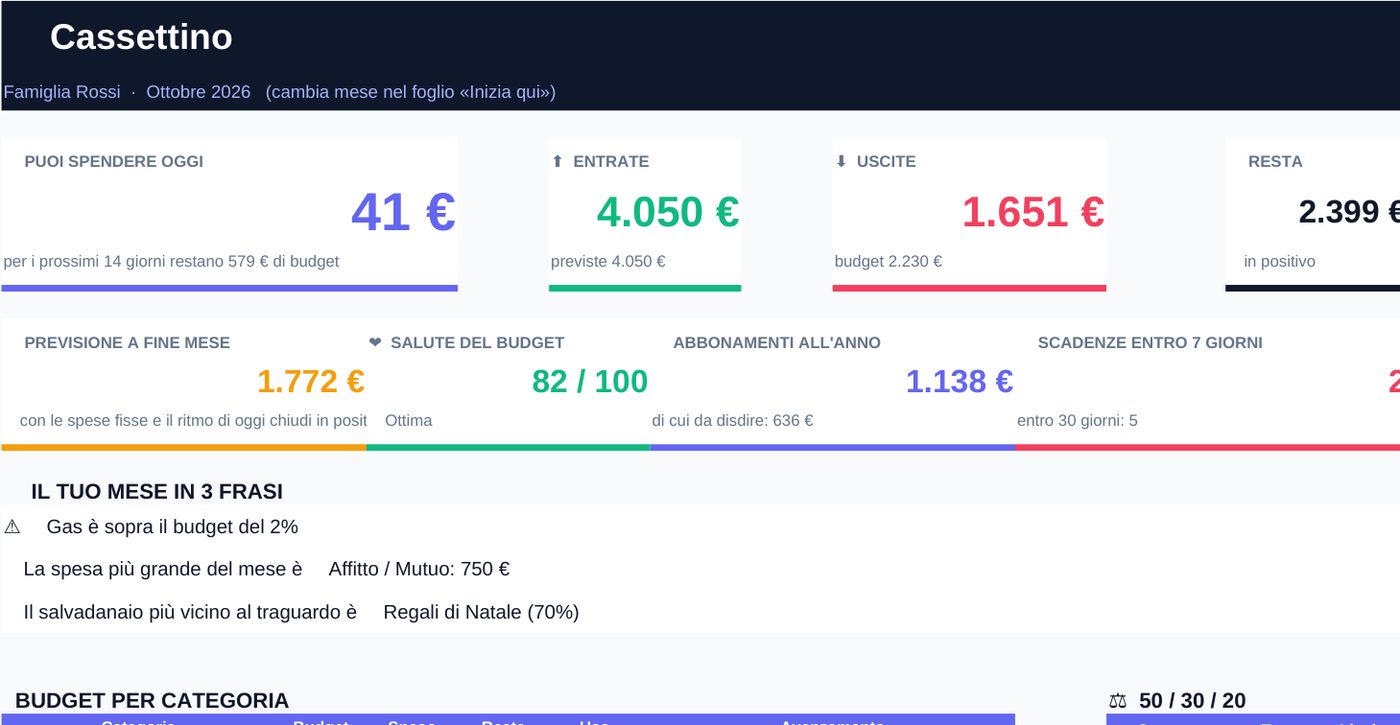Select the "Ottima" rating text
The width and height of the screenshot is (1400, 725).
click(x=408, y=420)
